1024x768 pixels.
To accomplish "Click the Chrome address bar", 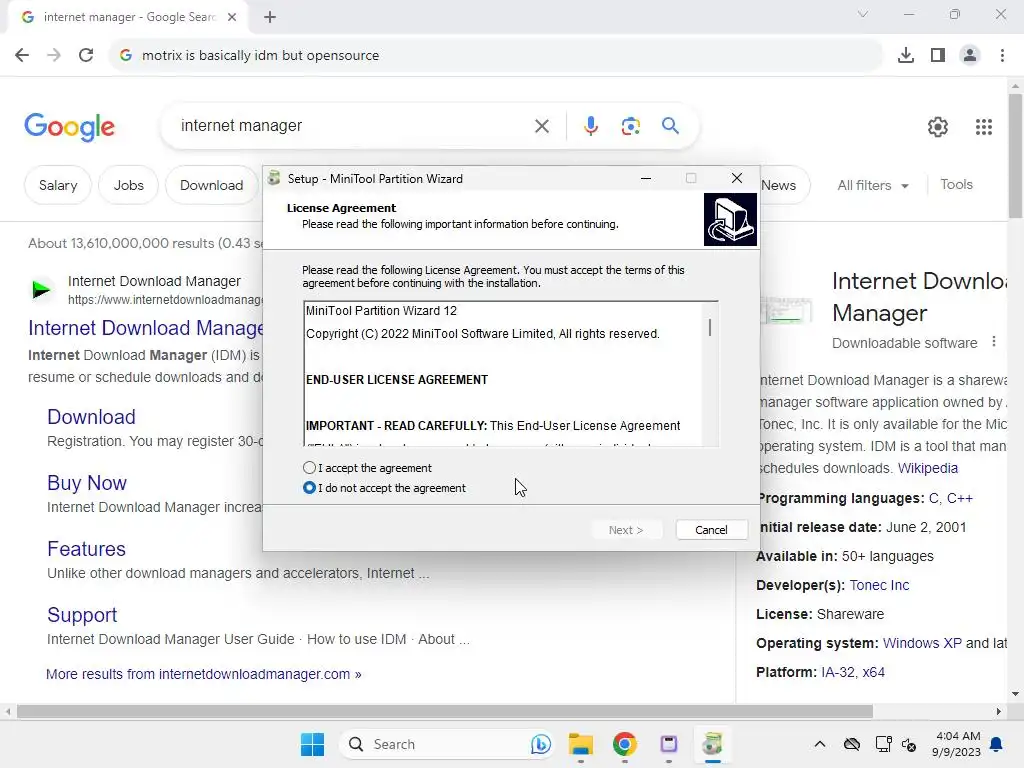I will pyautogui.click(x=496, y=56).
